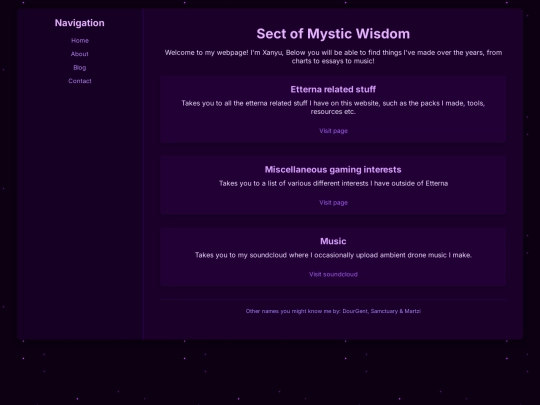Click the Music card heading
The image size is (540, 405).
point(333,241)
